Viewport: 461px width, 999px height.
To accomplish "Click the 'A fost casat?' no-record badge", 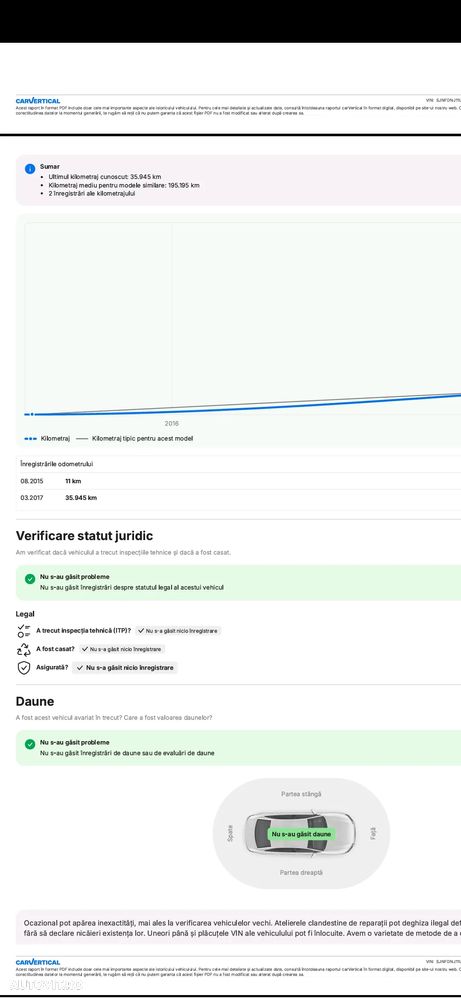I will 122,649.
